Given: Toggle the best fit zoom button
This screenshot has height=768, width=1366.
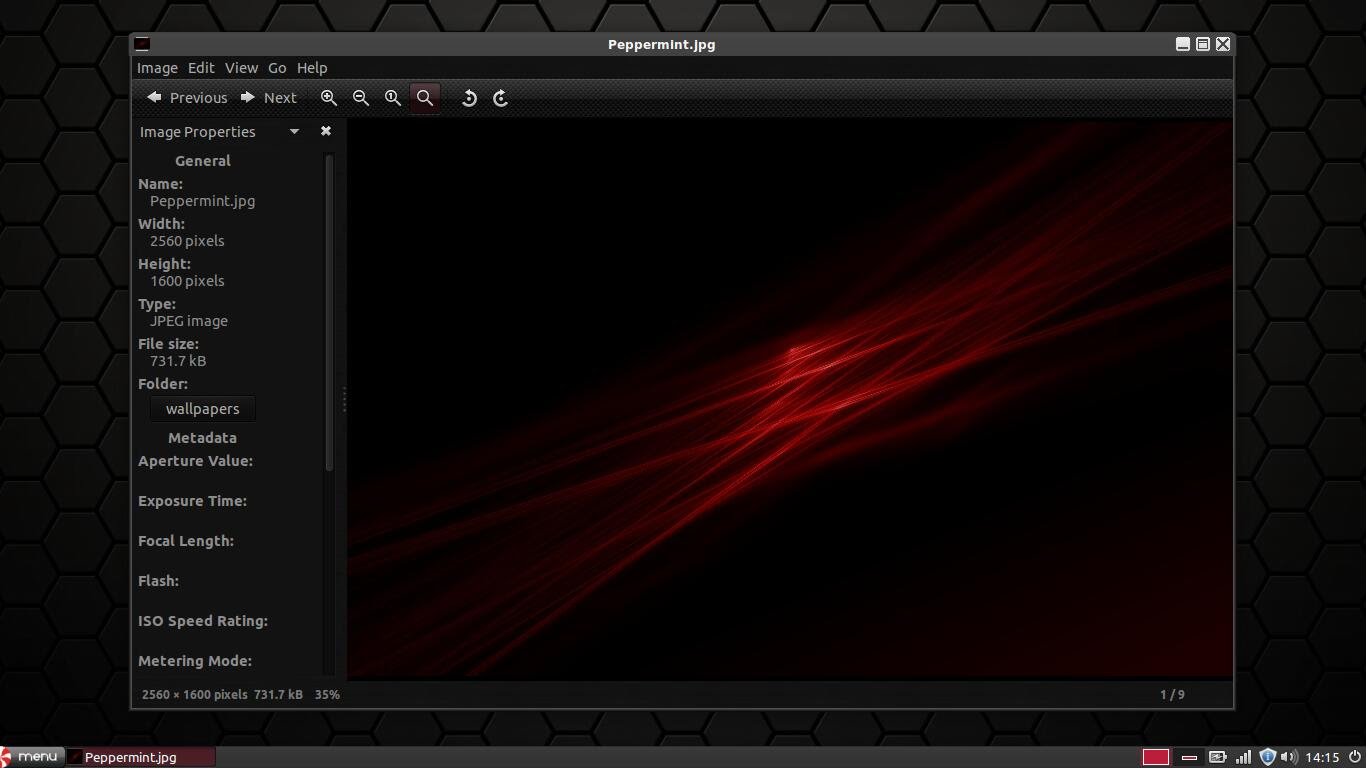Looking at the screenshot, I should (x=425, y=98).
